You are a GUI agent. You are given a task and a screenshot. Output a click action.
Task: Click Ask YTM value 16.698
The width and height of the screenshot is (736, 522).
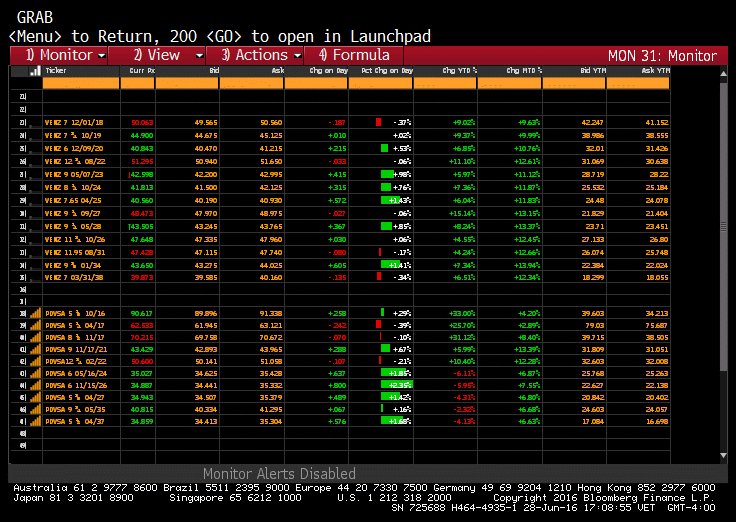(x=657, y=421)
